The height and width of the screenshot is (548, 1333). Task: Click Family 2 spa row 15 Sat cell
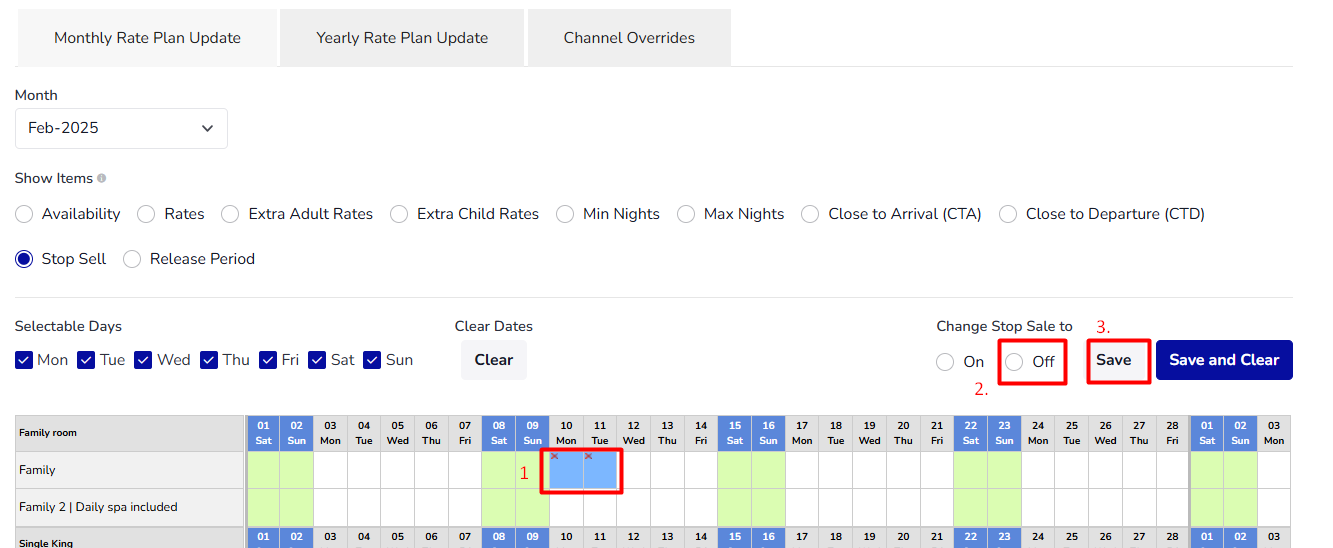(735, 507)
